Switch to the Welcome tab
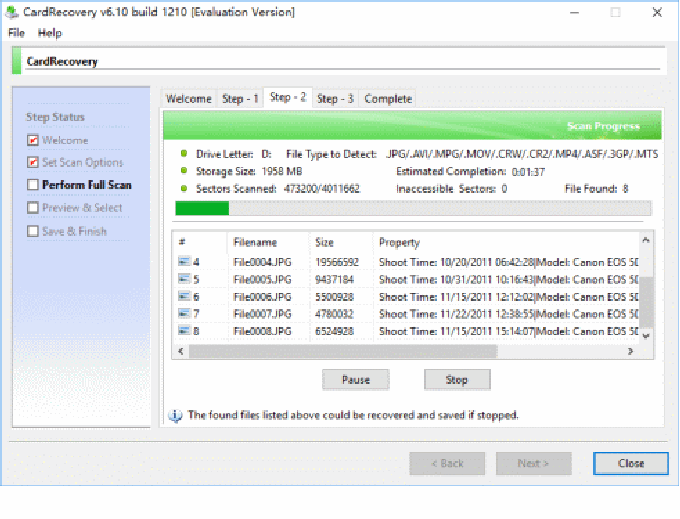Image resolution: width=680 pixels, height=519 pixels. (x=189, y=99)
